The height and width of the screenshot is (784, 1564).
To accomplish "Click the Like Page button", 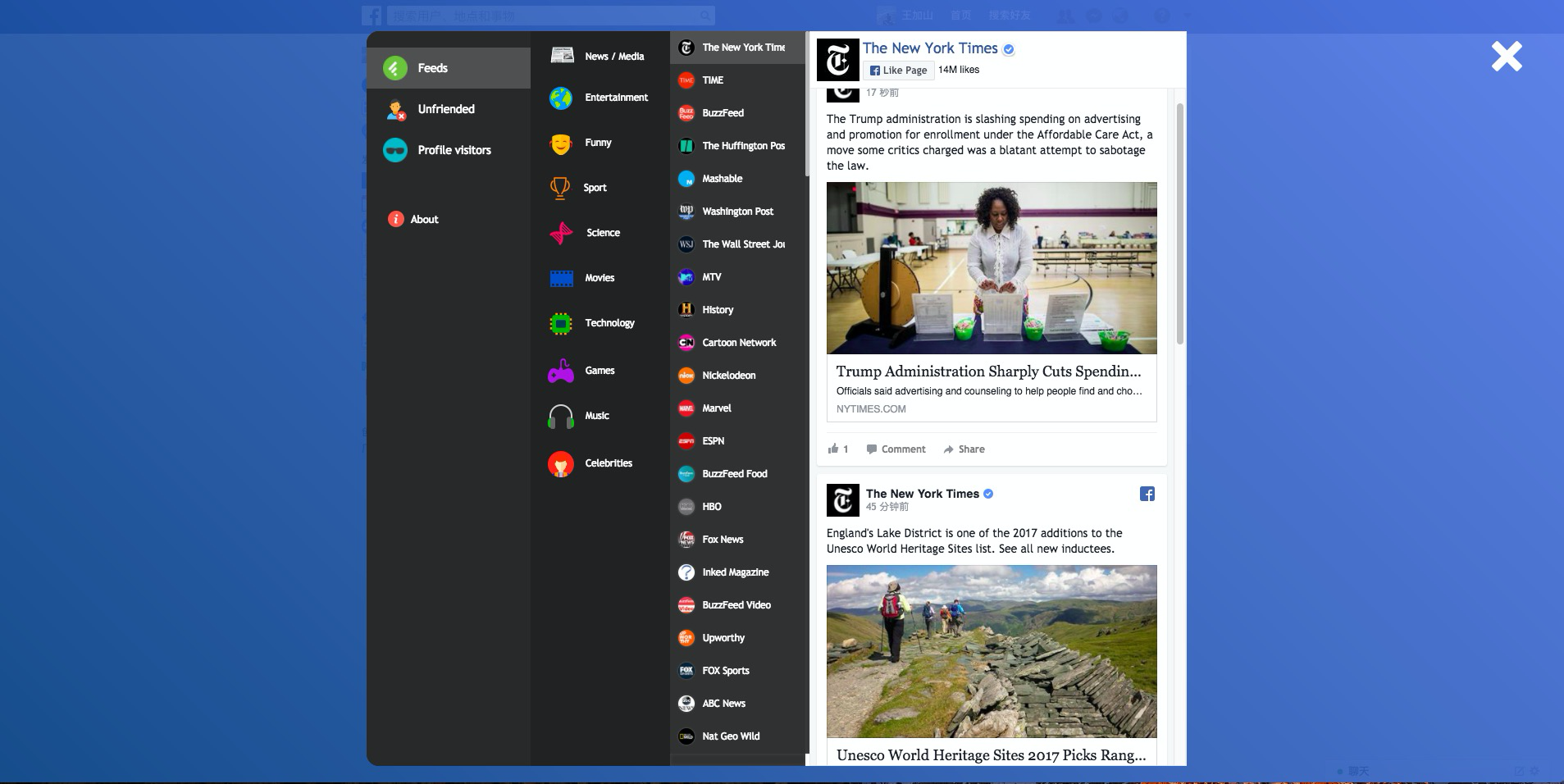I will [898, 71].
